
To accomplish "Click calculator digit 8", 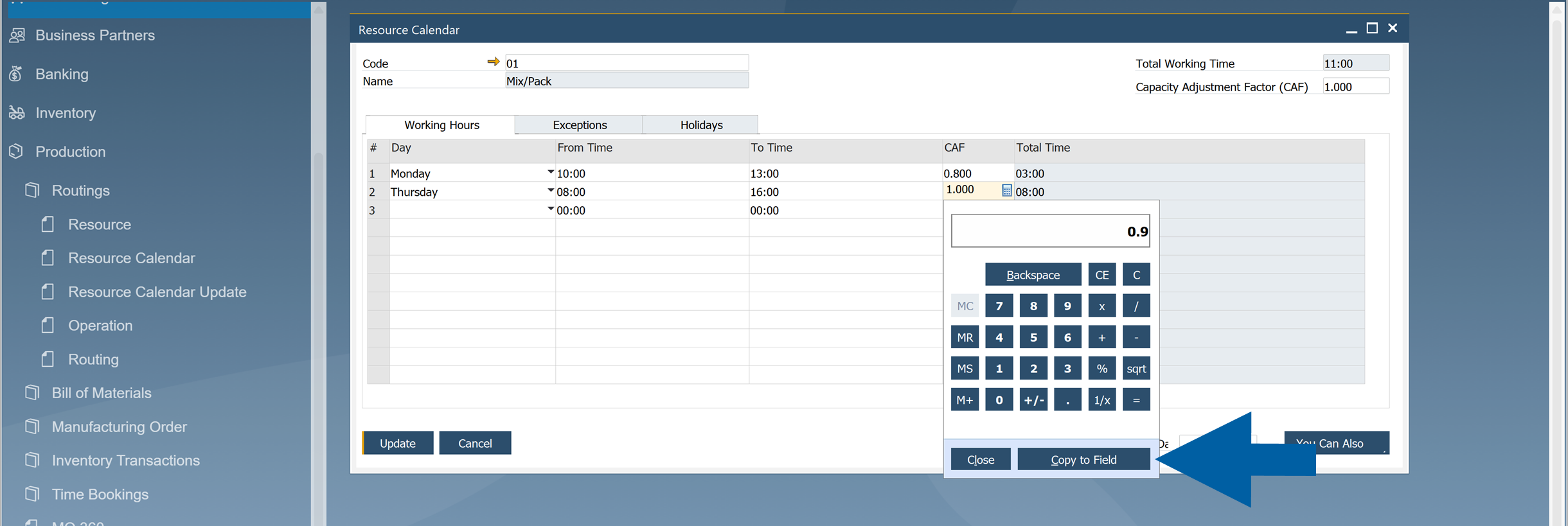I will [1033, 306].
